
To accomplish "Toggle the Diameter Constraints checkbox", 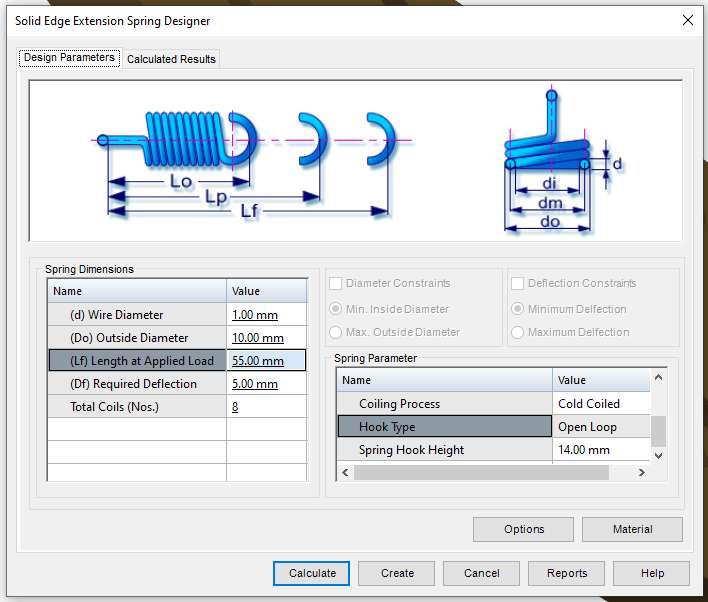I will [335, 283].
